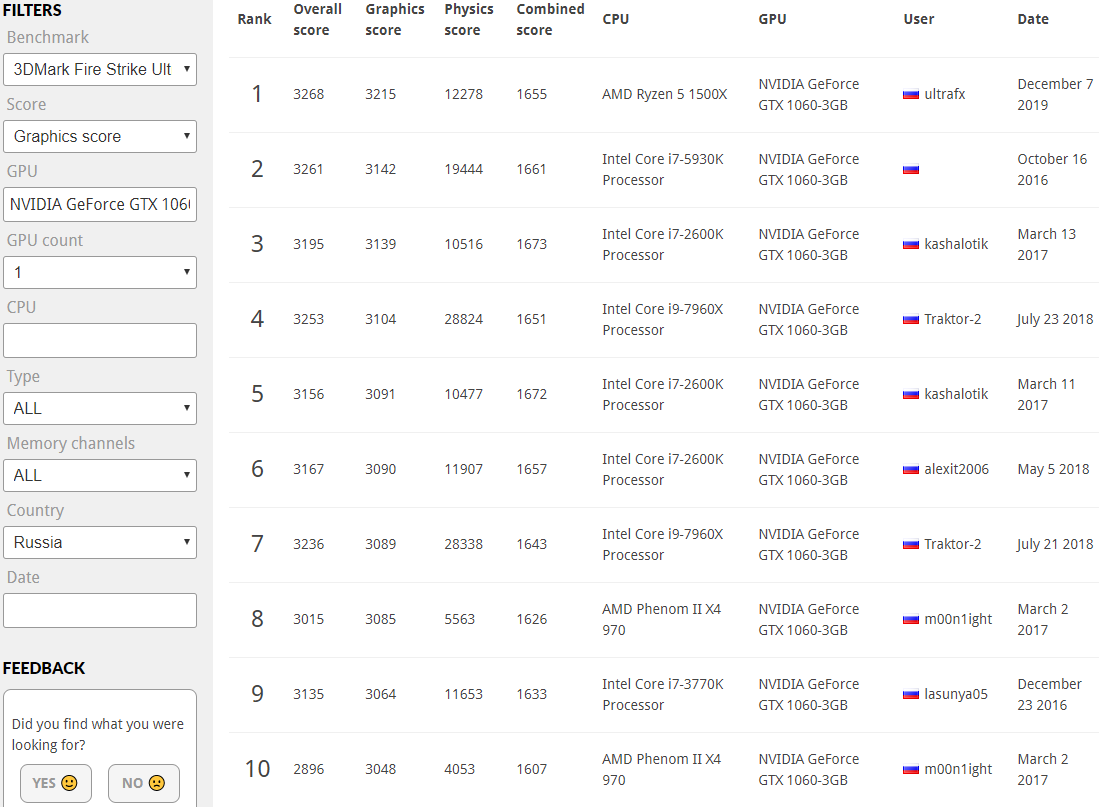Click the Graphics score column header
The image size is (1099, 807).
394,20
